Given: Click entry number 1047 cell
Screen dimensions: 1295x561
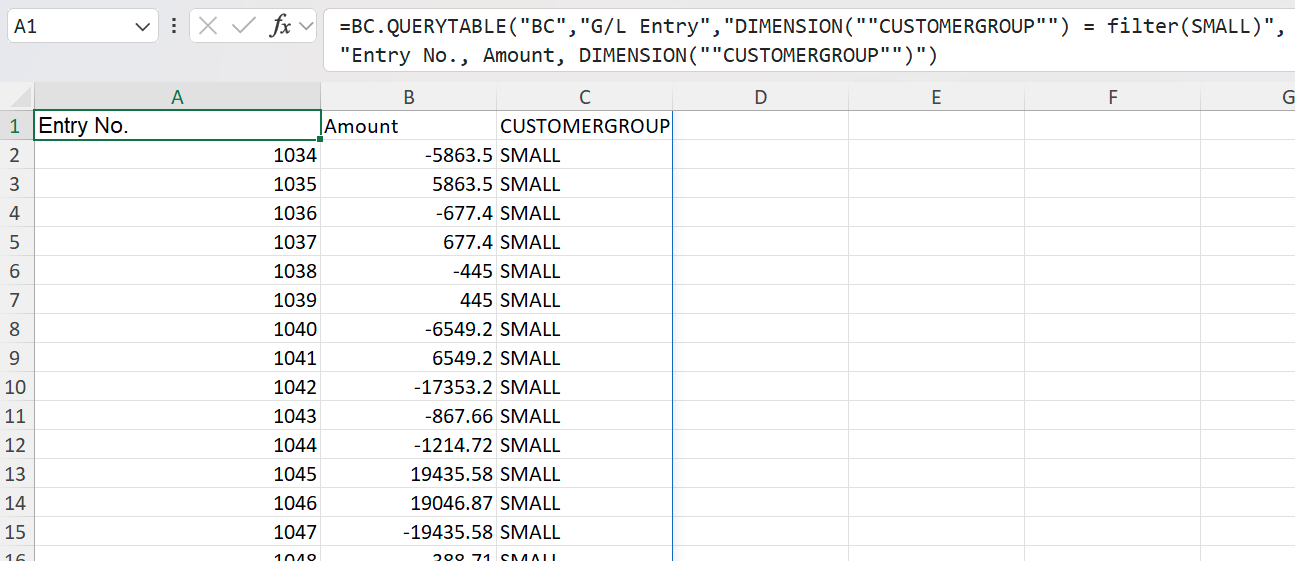Looking at the screenshot, I should point(177,532).
